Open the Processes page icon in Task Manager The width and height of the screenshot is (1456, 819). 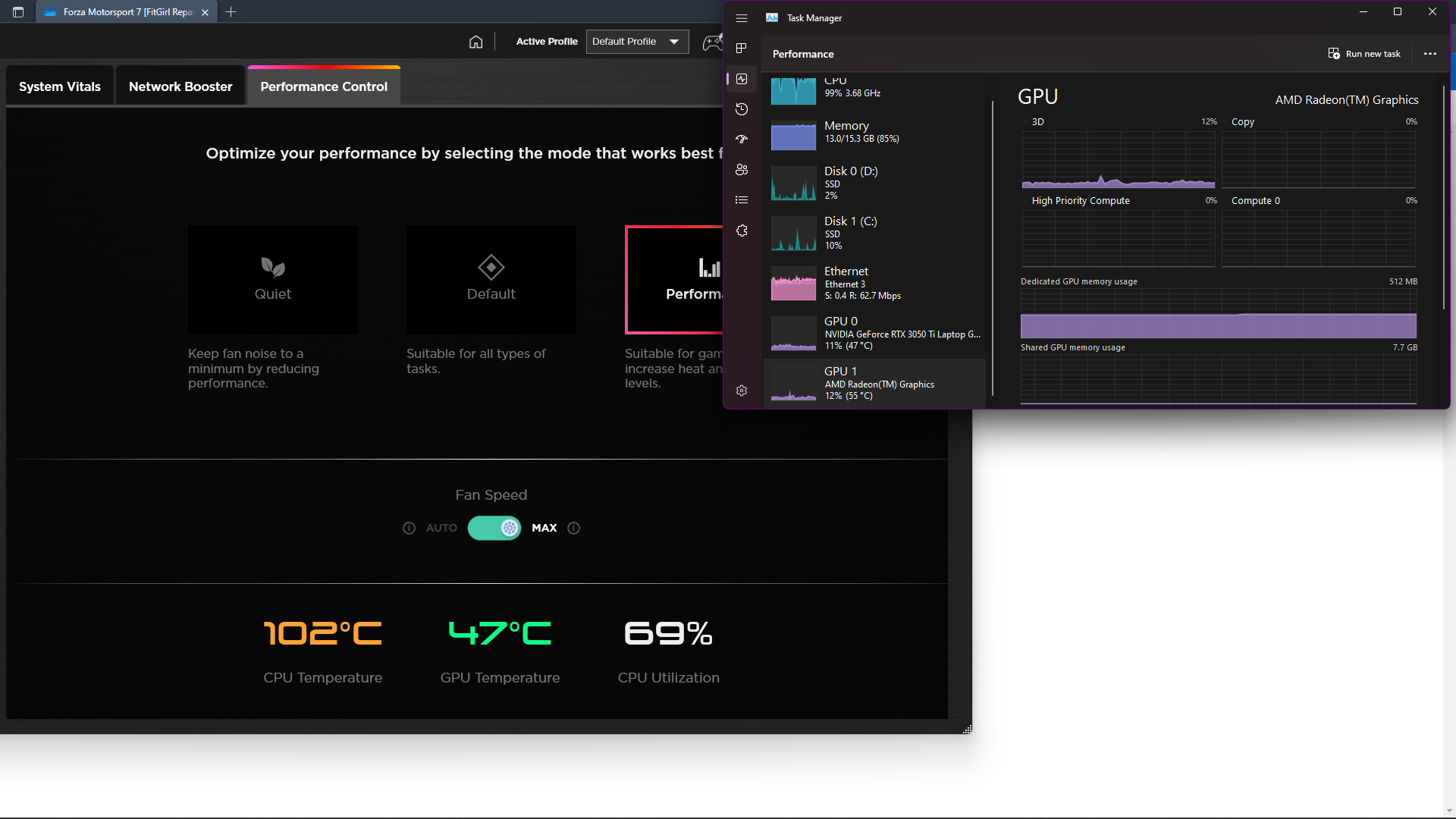(x=742, y=48)
